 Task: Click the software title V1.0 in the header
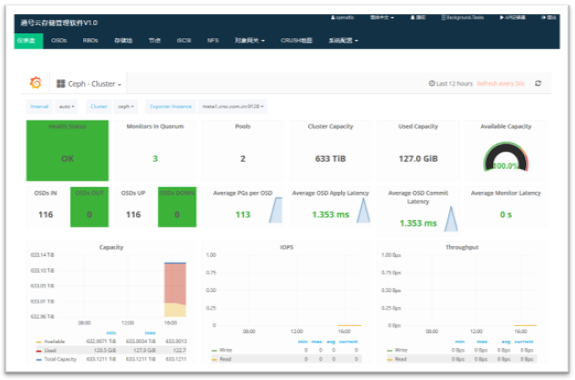tap(59, 23)
